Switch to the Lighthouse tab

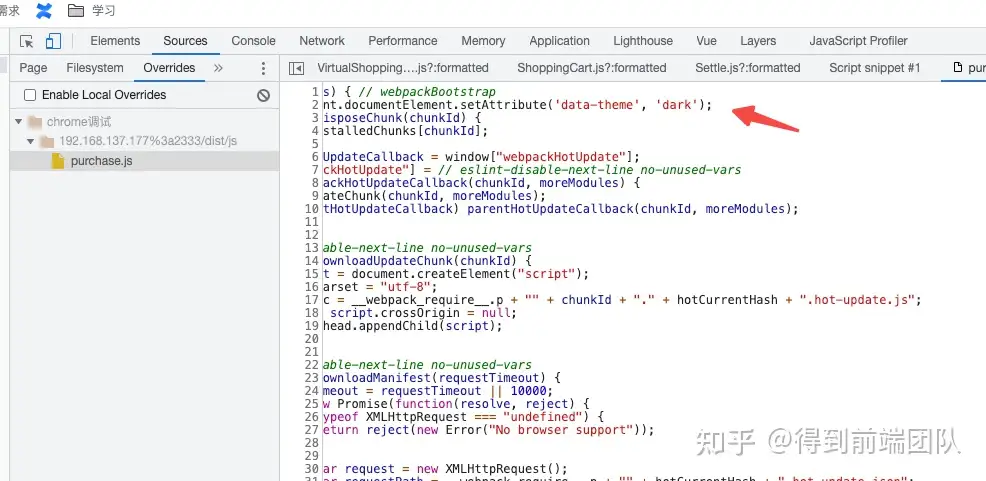coord(643,41)
